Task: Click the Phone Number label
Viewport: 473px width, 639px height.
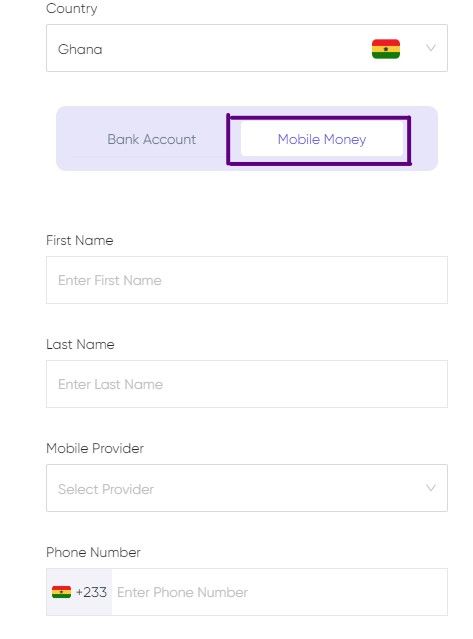Action: pyautogui.click(x=93, y=552)
